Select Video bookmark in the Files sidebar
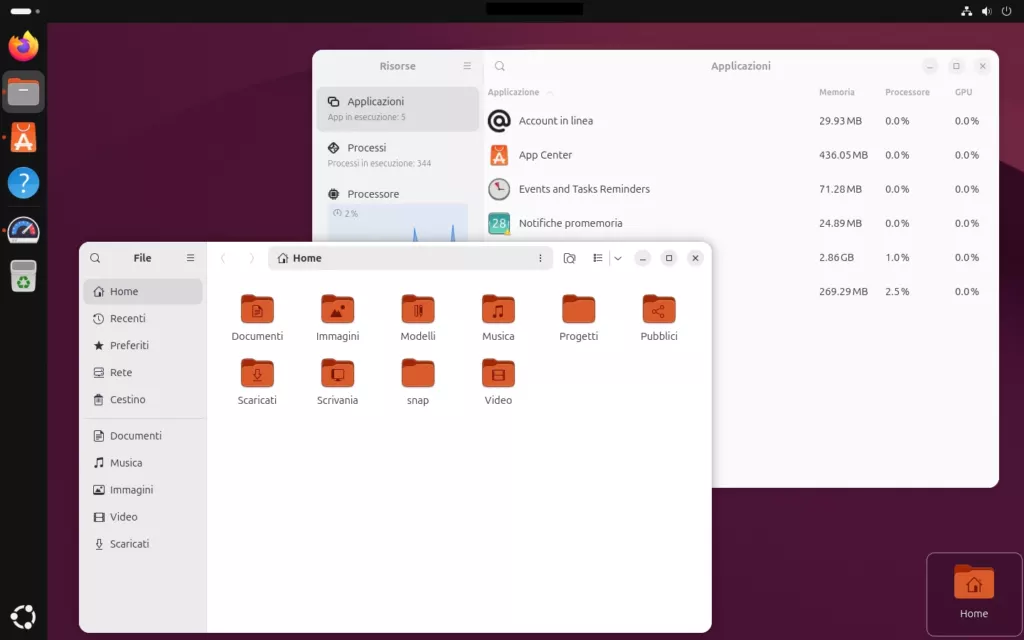This screenshot has height=640, width=1024. tap(142, 517)
